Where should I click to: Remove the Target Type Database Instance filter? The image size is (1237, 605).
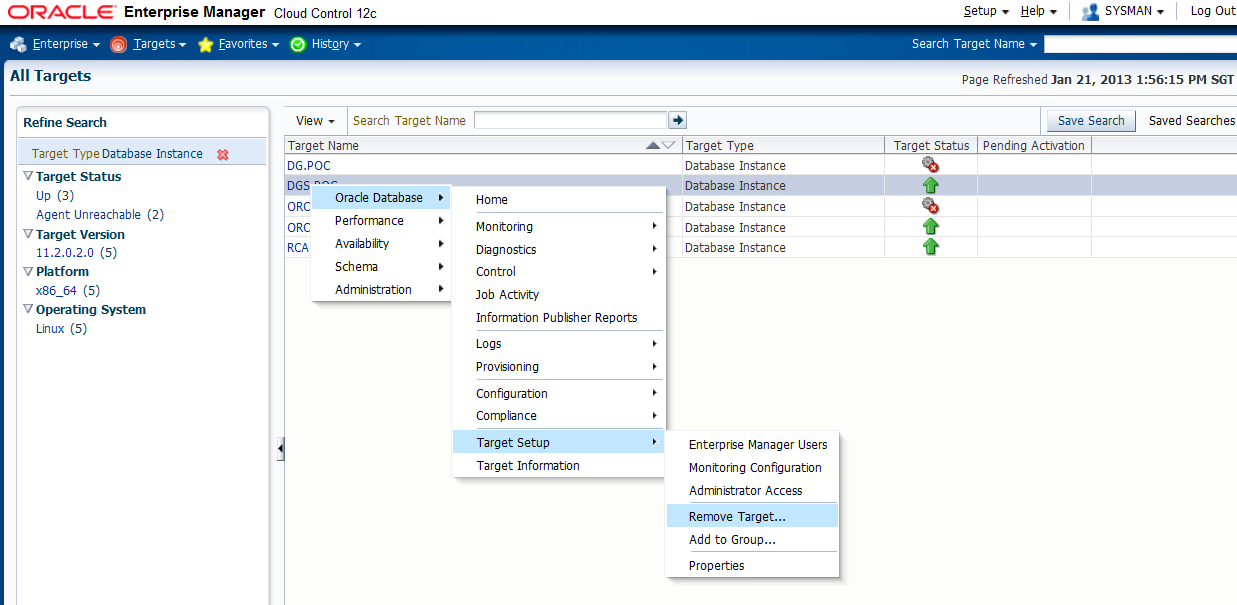223,154
